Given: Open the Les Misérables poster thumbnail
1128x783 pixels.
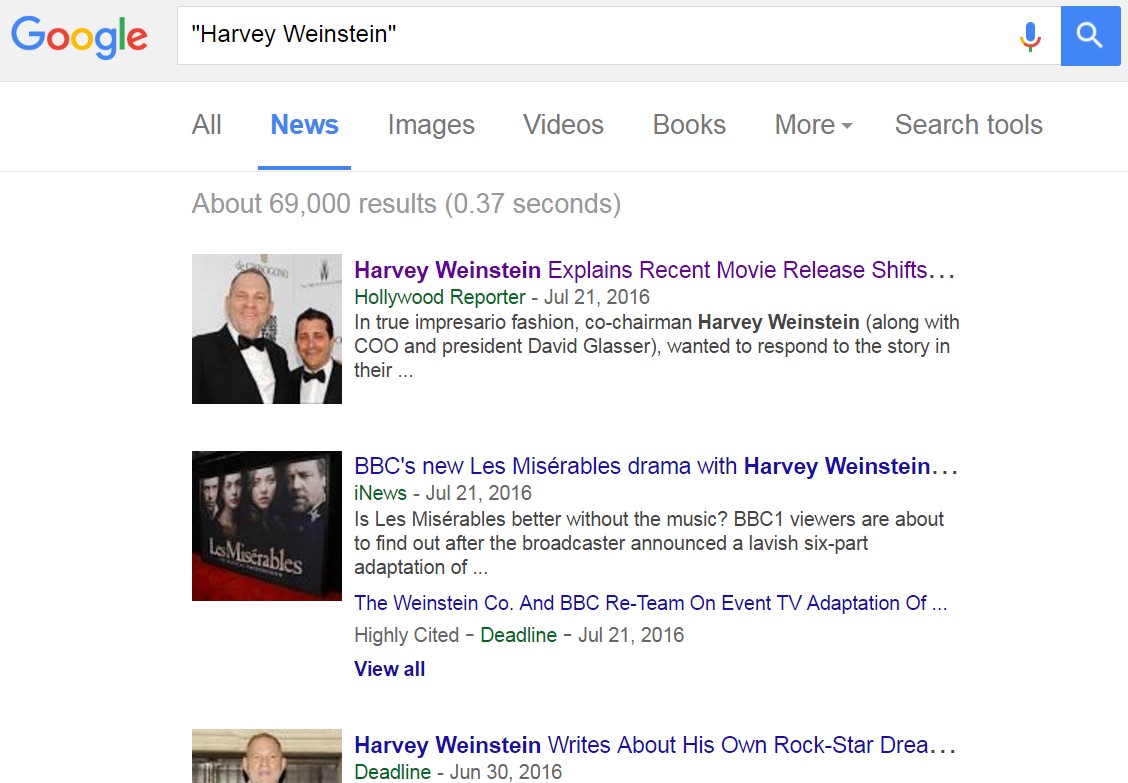Looking at the screenshot, I should click(x=267, y=526).
